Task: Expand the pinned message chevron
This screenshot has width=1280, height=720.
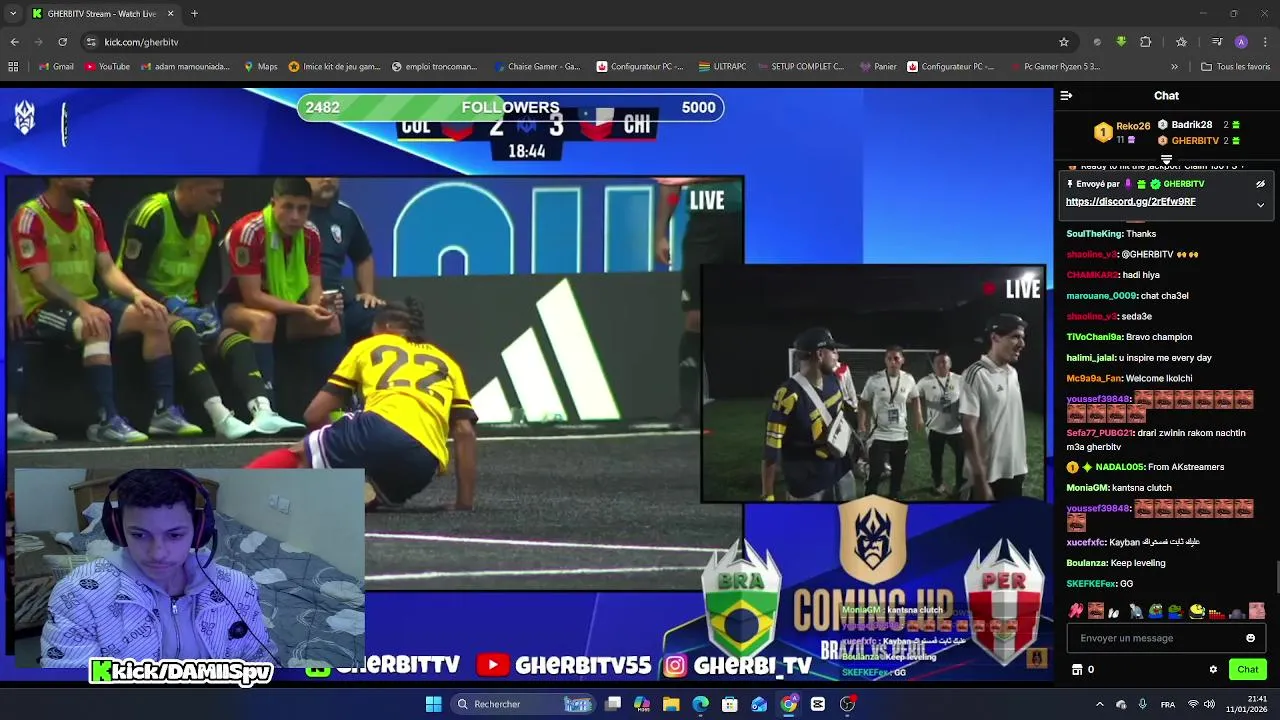Action: click(x=1260, y=205)
